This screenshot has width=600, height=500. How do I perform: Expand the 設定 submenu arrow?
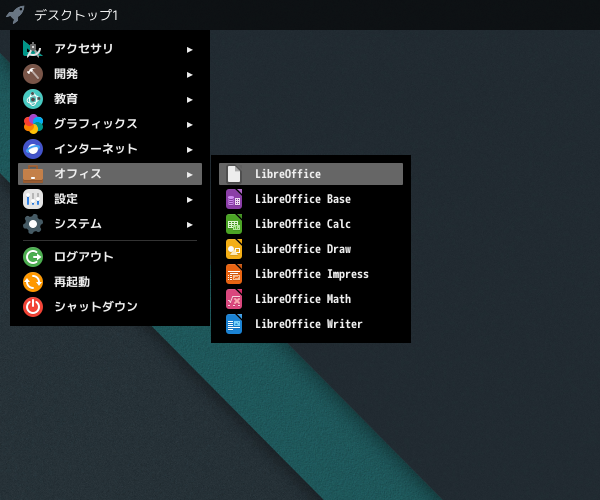pos(189,200)
